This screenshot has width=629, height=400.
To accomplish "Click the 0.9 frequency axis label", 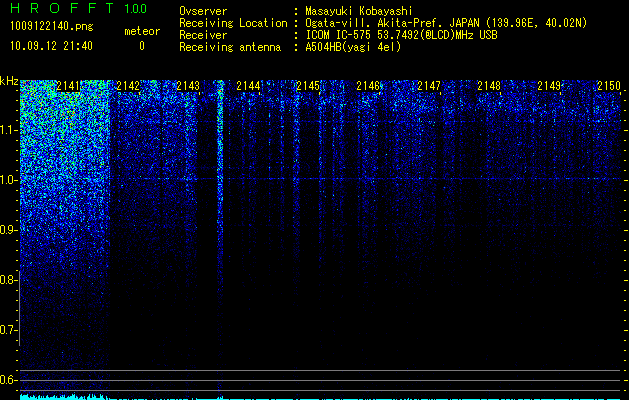I will (x=8, y=230).
